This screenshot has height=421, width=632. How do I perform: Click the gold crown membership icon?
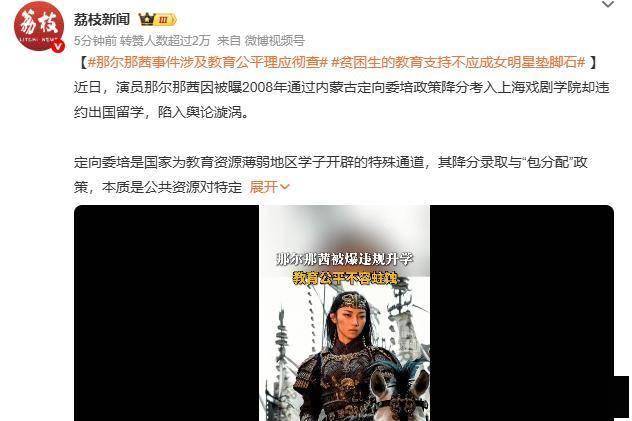tap(147, 19)
